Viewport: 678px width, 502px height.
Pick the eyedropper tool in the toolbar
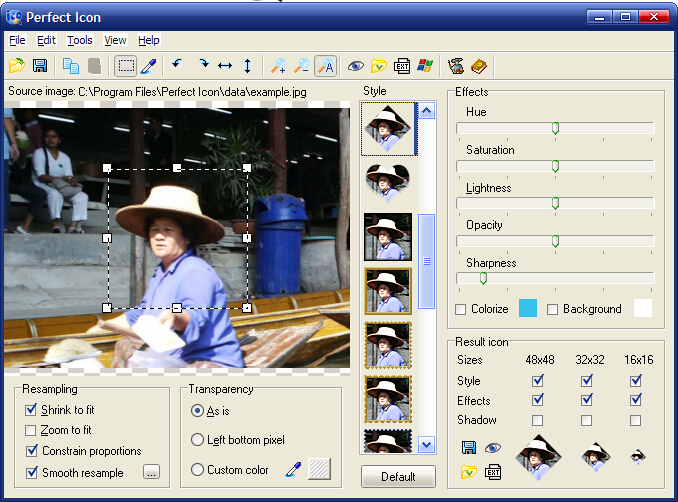point(149,66)
